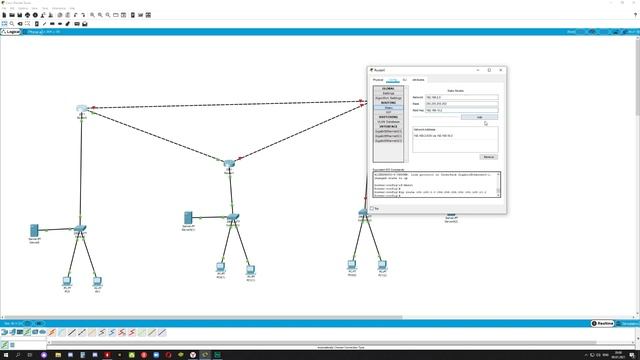Open Task View on the taskbar
The width and height of the screenshot is (640, 360).
(x=29, y=355)
